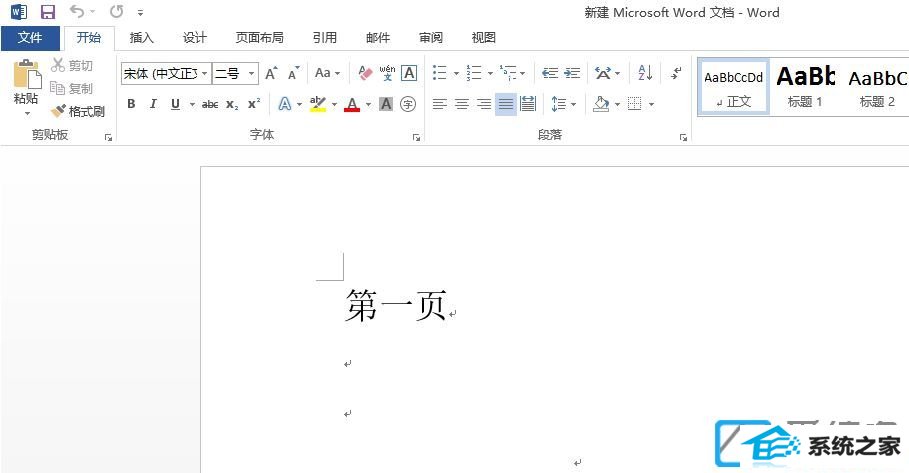Sort text with A-Z sort icon
This screenshot has width=909, height=473.
(645, 72)
